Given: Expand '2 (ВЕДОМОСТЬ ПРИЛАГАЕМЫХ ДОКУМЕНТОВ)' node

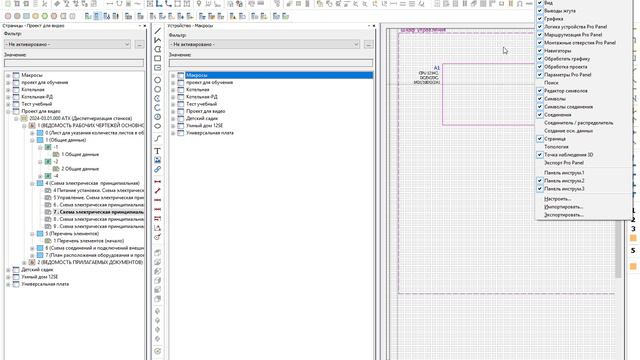Looking at the screenshot, I should (x=24, y=262).
